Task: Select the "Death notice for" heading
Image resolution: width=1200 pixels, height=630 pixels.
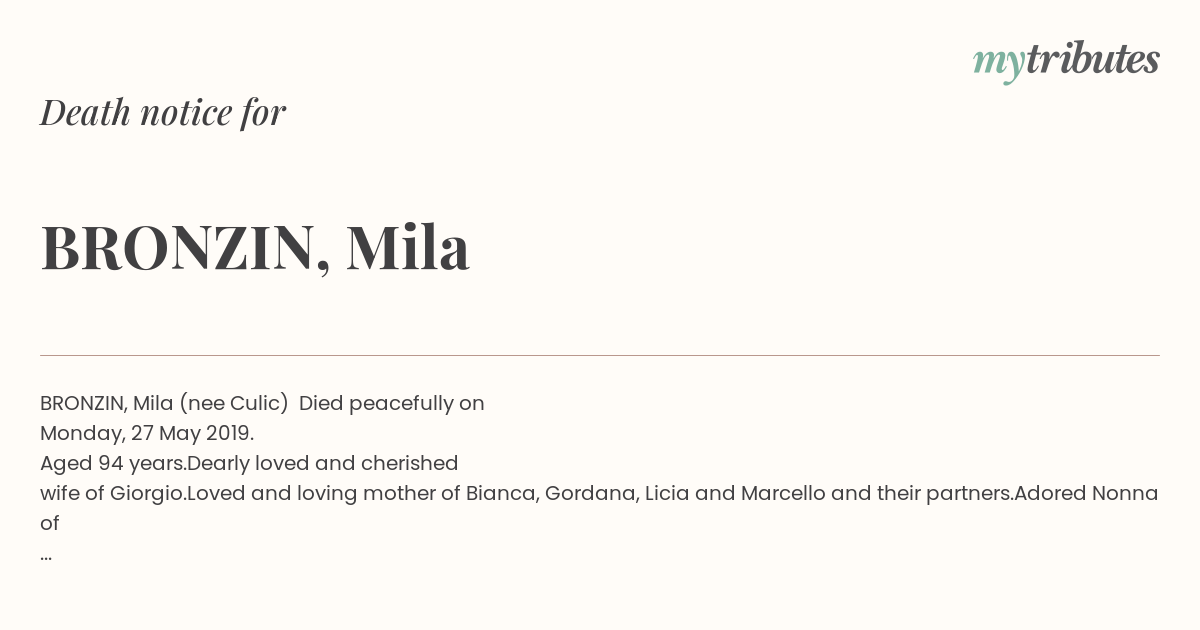Action: tap(163, 112)
